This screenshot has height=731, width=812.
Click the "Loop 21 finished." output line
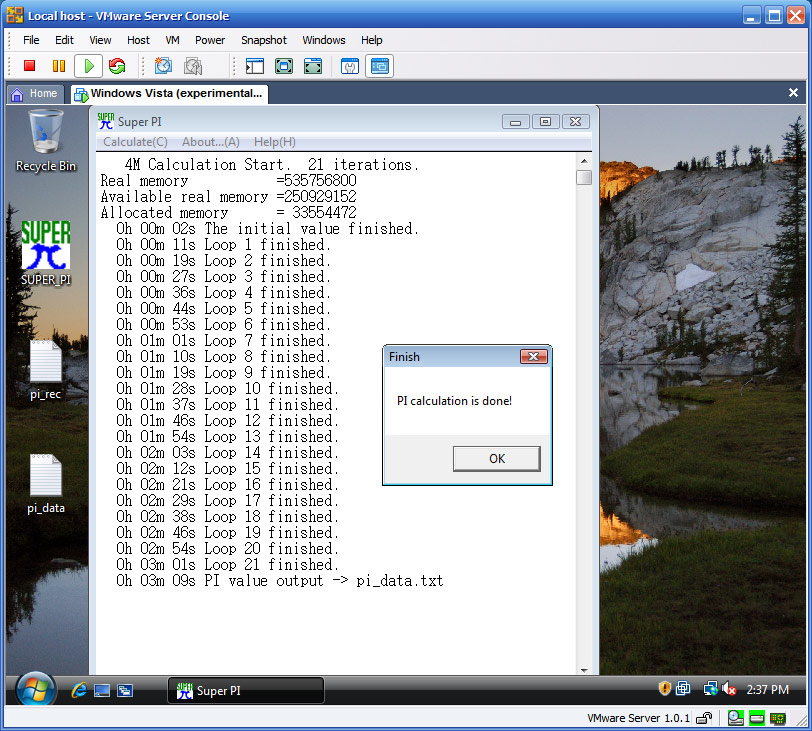click(x=228, y=564)
